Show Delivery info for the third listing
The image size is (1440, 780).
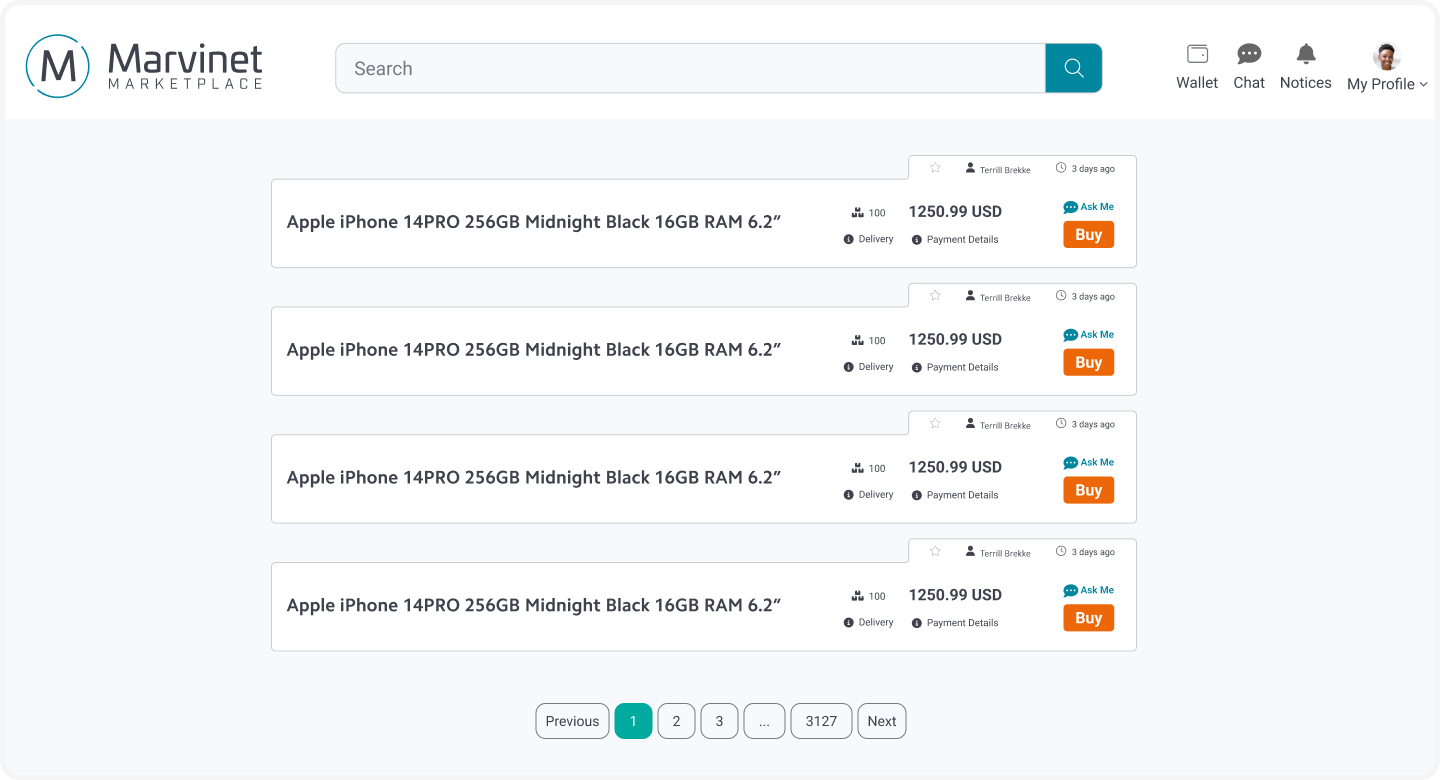[869, 495]
